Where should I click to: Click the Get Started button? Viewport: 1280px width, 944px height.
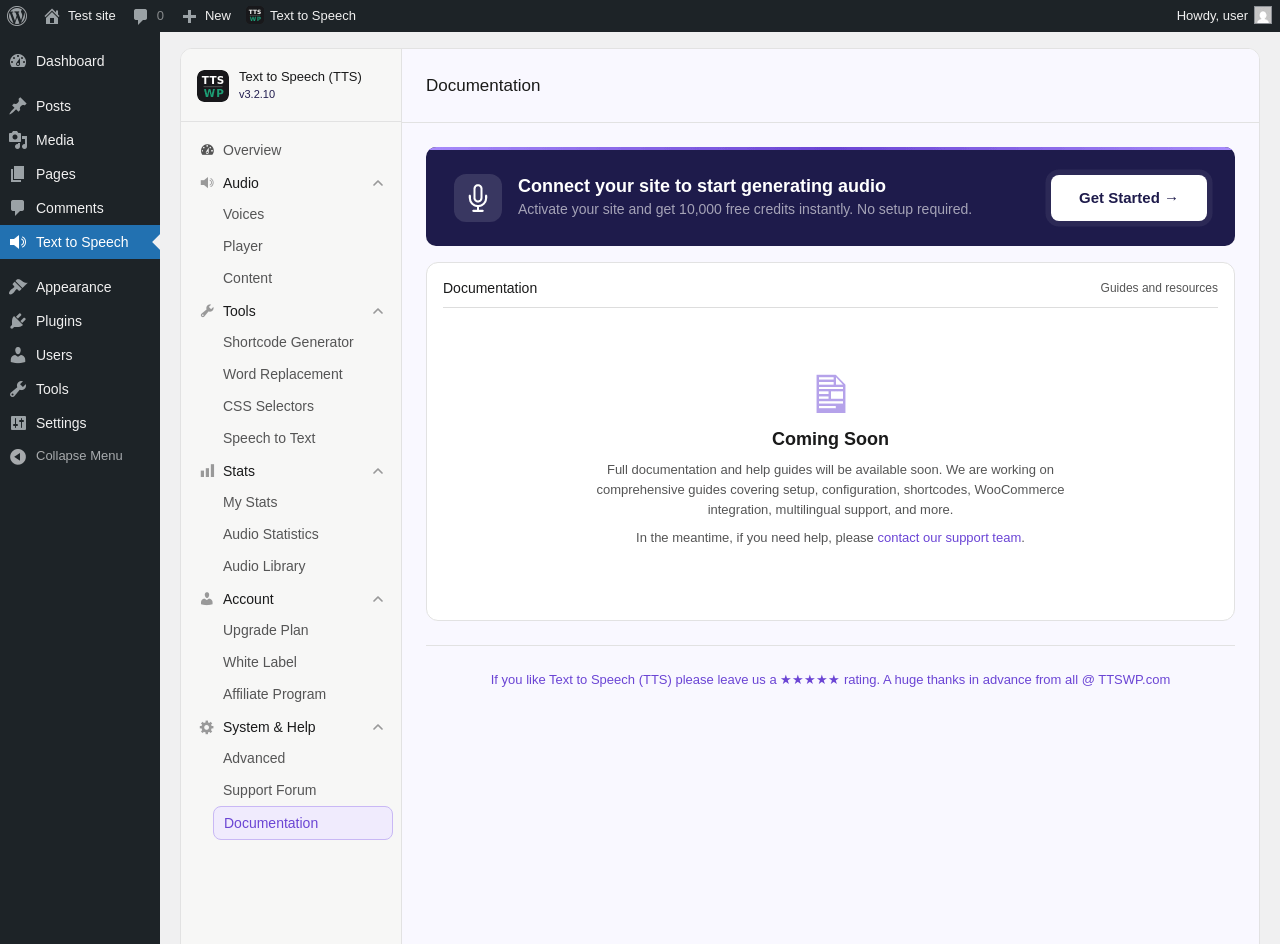(1129, 198)
